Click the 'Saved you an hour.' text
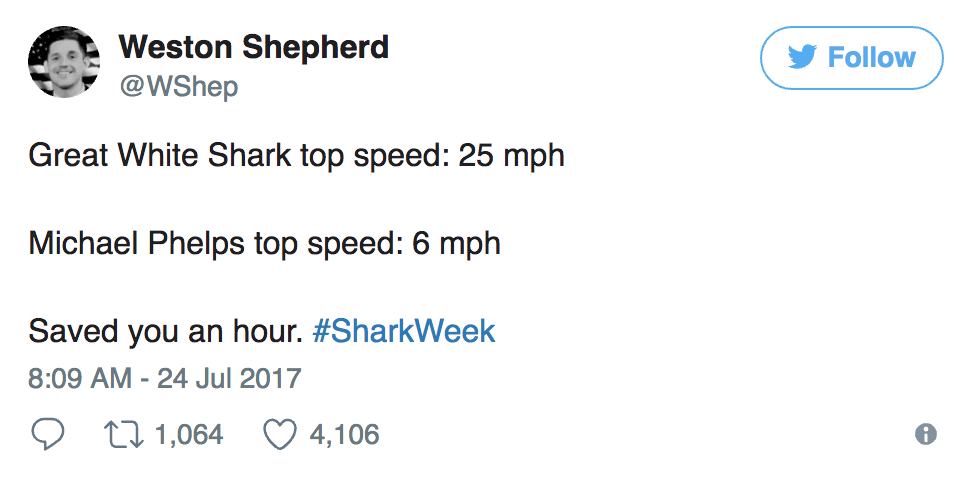976x478 pixels. tap(165, 331)
